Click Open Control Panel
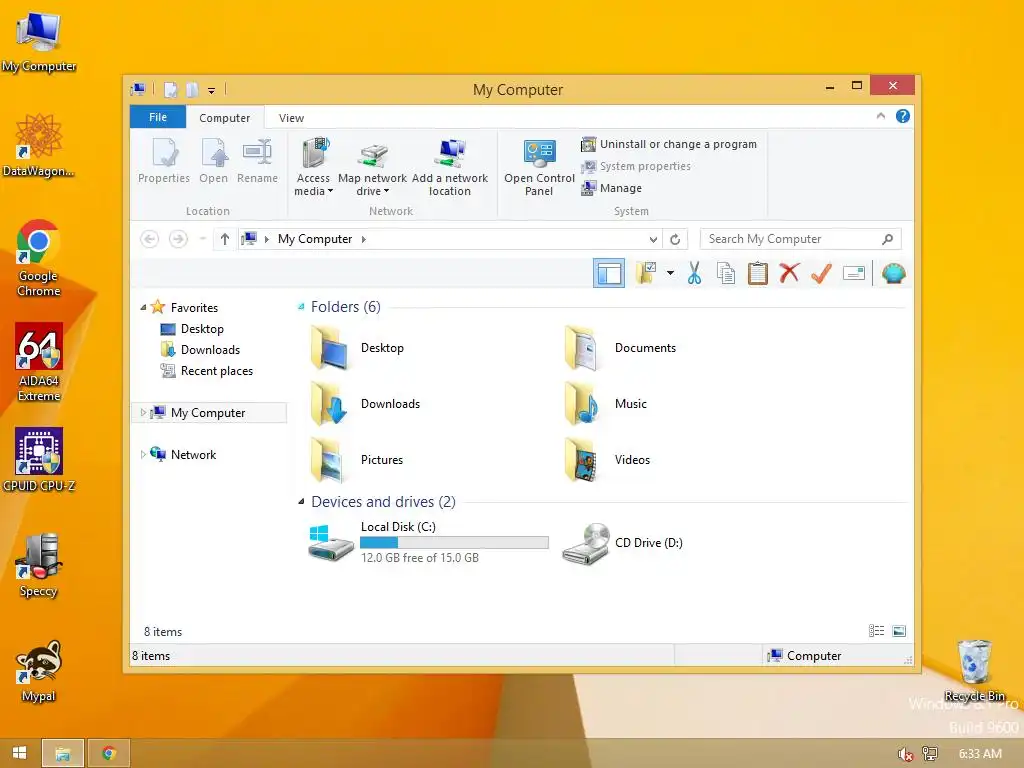The width and height of the screenshot is (1024, 768). point(539,167)
